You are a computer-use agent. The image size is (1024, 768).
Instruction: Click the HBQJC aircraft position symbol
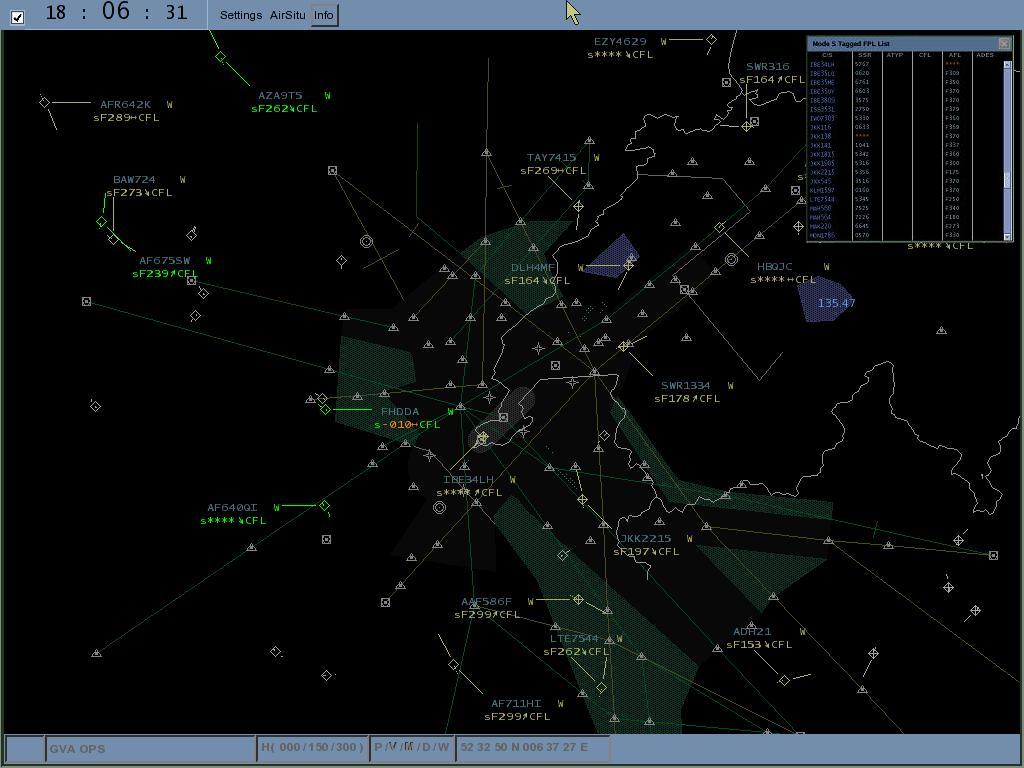[799, 227]
